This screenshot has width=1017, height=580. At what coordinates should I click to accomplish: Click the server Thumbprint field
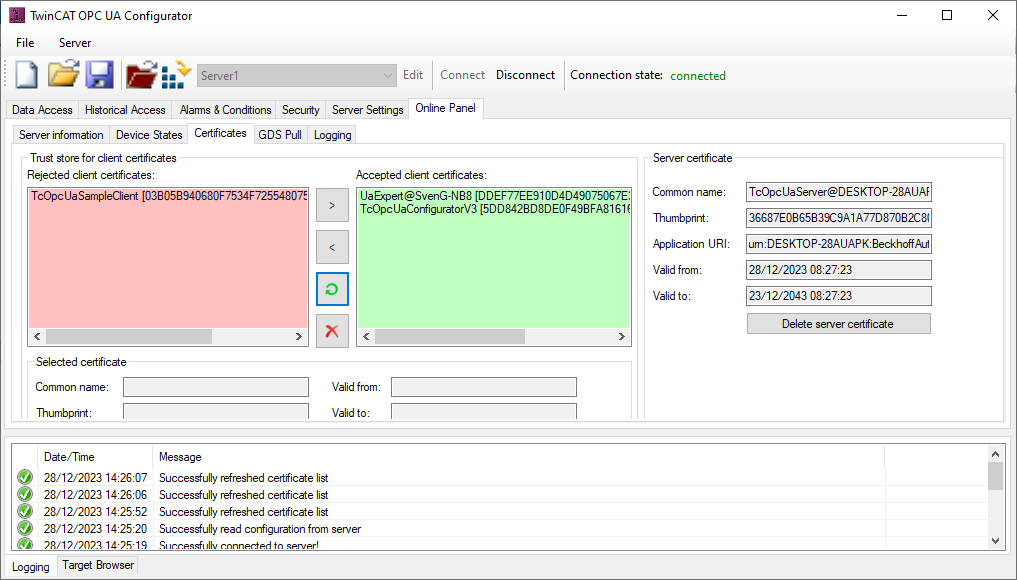tap(839, 218)
